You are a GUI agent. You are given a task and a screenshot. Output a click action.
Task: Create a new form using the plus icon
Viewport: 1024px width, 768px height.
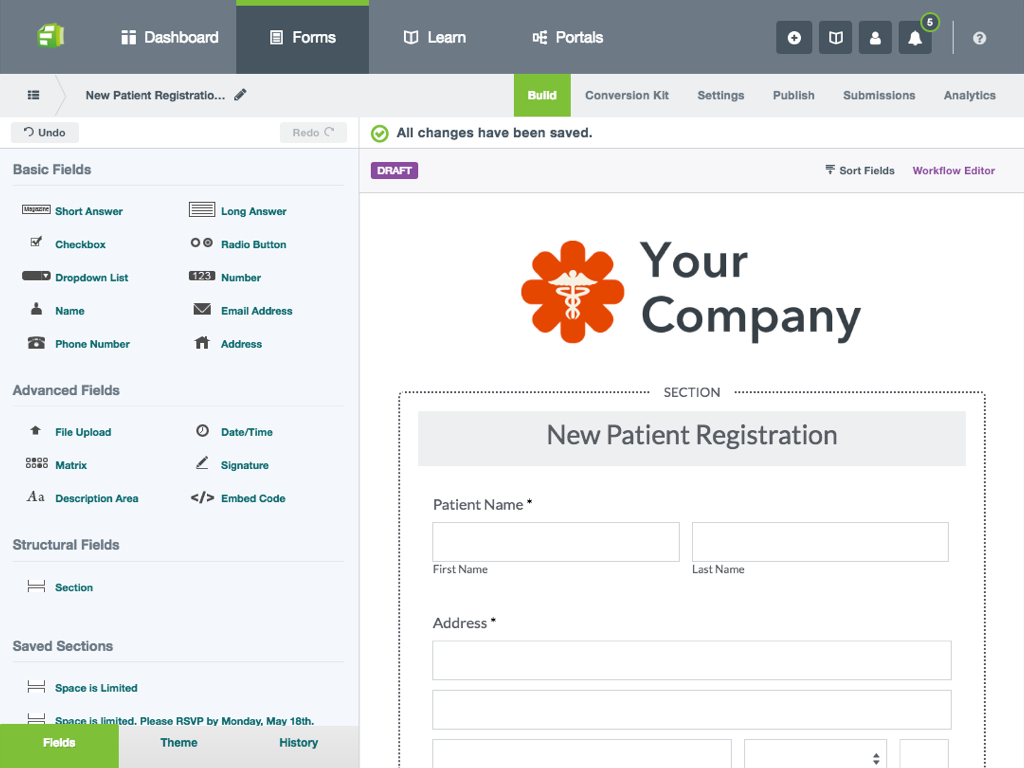(794, 37)
